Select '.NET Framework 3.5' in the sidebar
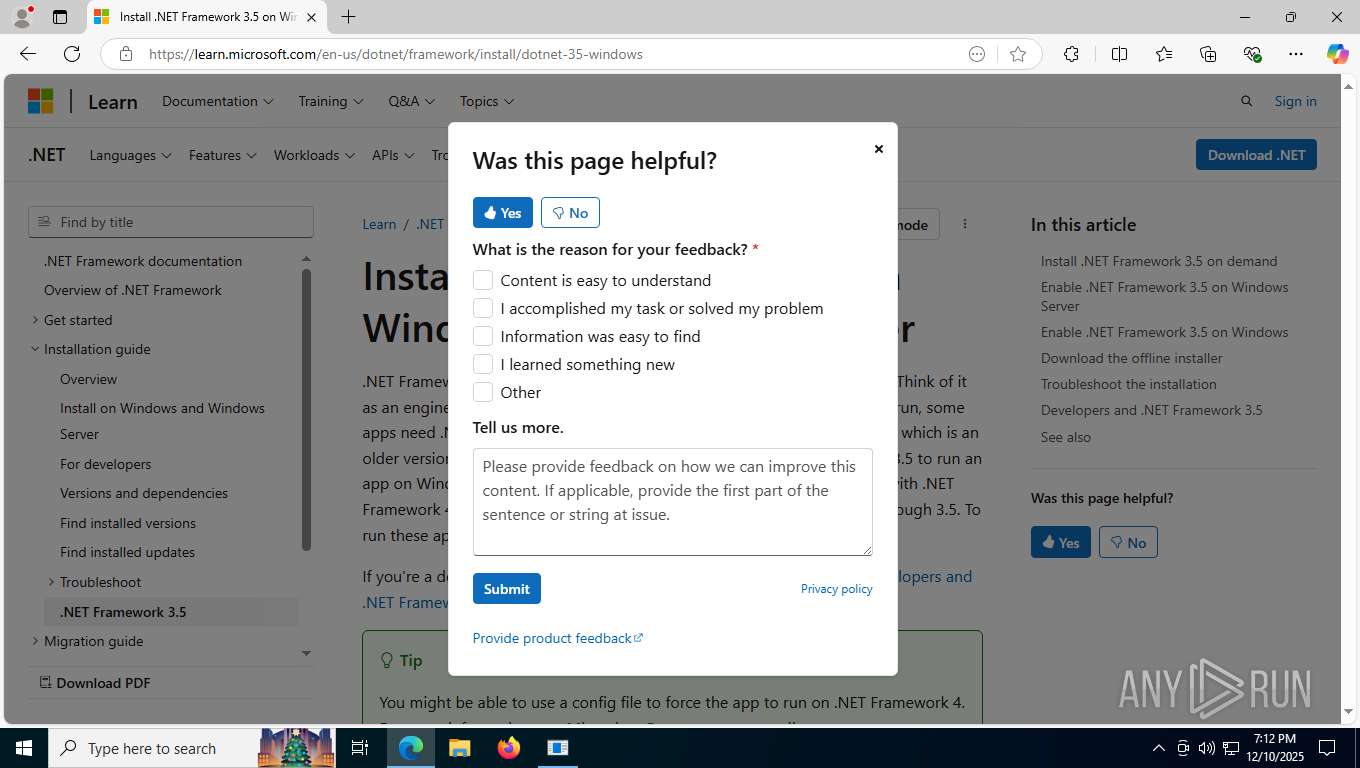Viewport: 1360px width, 768px height. (172, 612)
